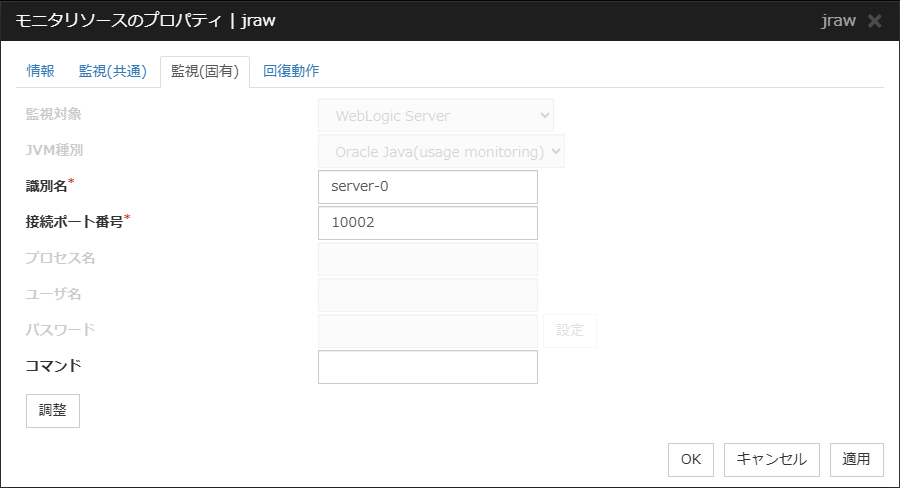Expand the JVM種別 Oracle Java dropdown
900x488 pixels.
tap(441, 152)
